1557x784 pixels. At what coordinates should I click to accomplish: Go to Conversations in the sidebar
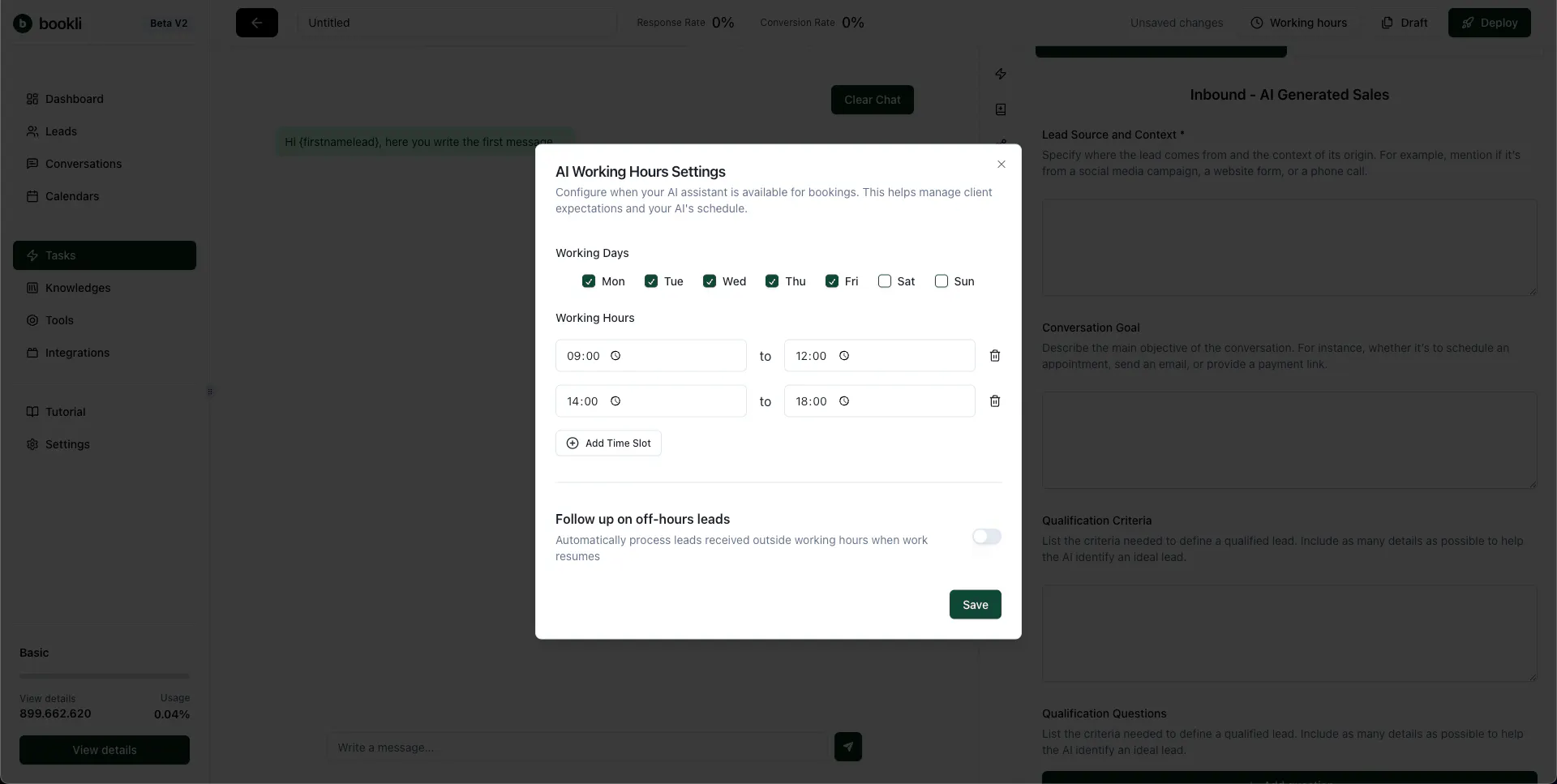point(104,164)
